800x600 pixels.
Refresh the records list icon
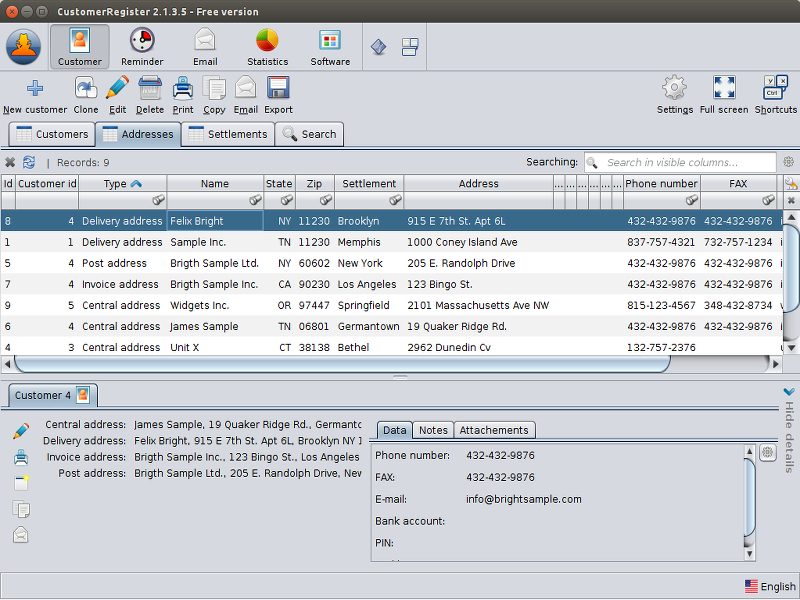(x=29, y=162)
